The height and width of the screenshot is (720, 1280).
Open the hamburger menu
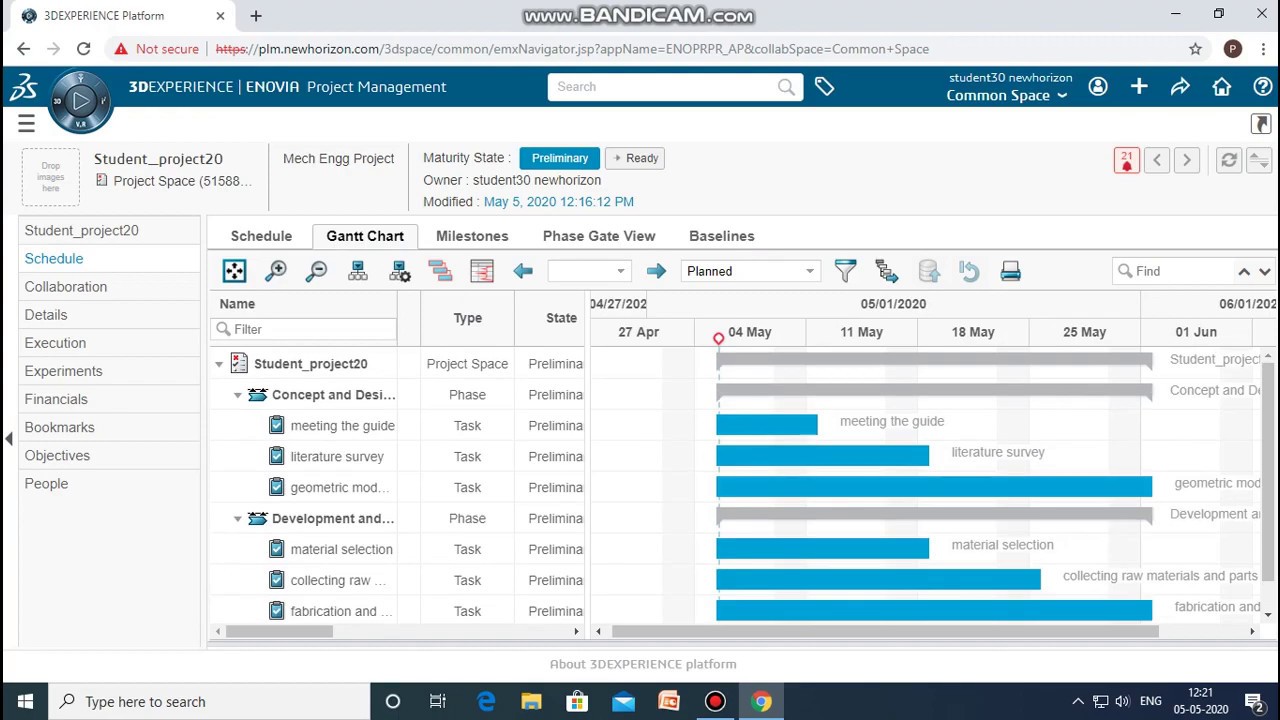pyautogui.click(x=26, y=124)
